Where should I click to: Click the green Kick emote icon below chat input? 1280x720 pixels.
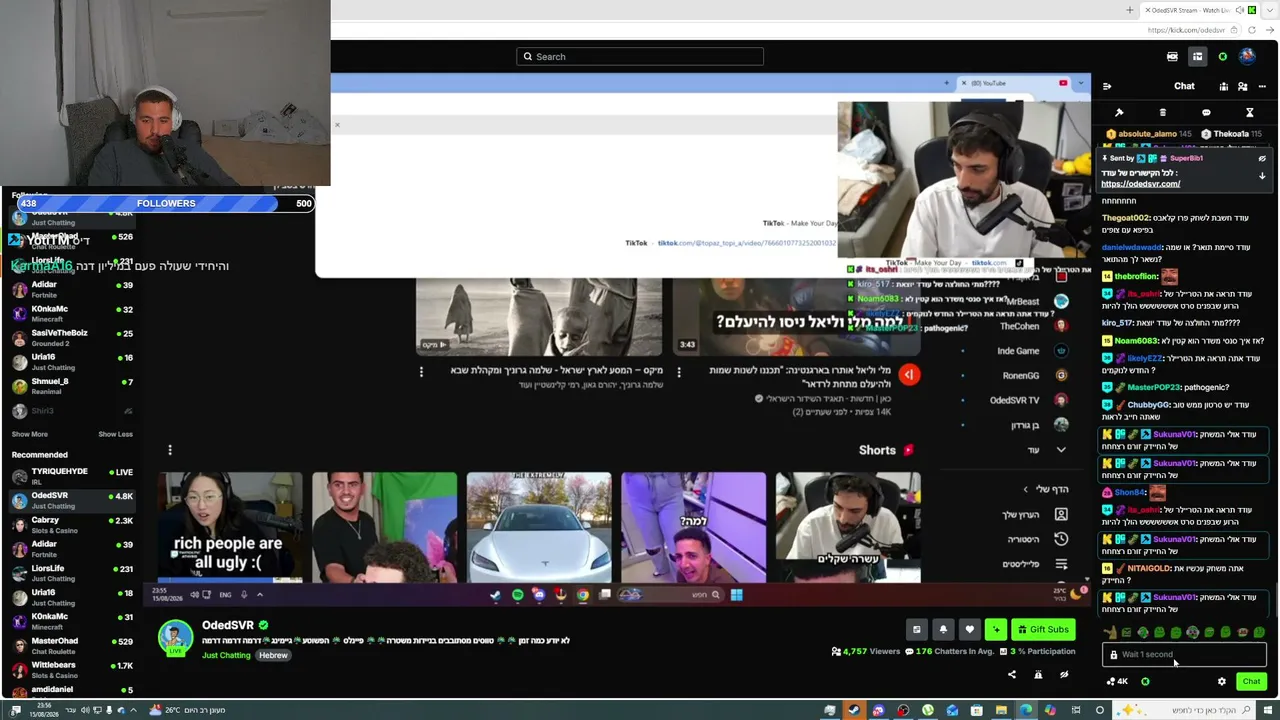(1145, 682)
